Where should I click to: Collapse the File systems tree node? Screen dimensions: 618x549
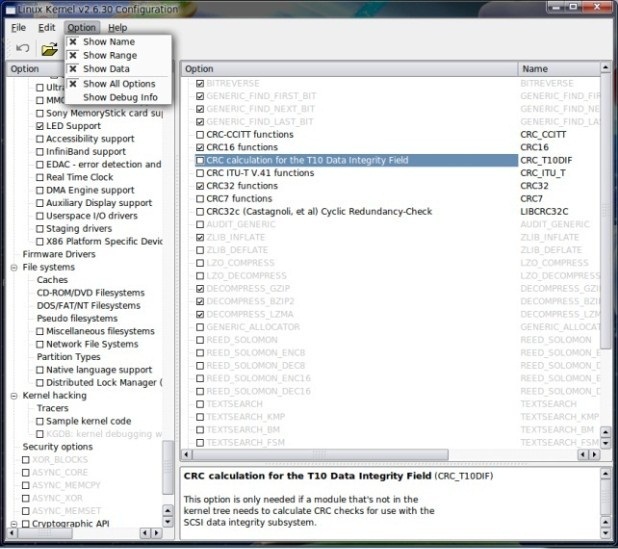point(14,268)
